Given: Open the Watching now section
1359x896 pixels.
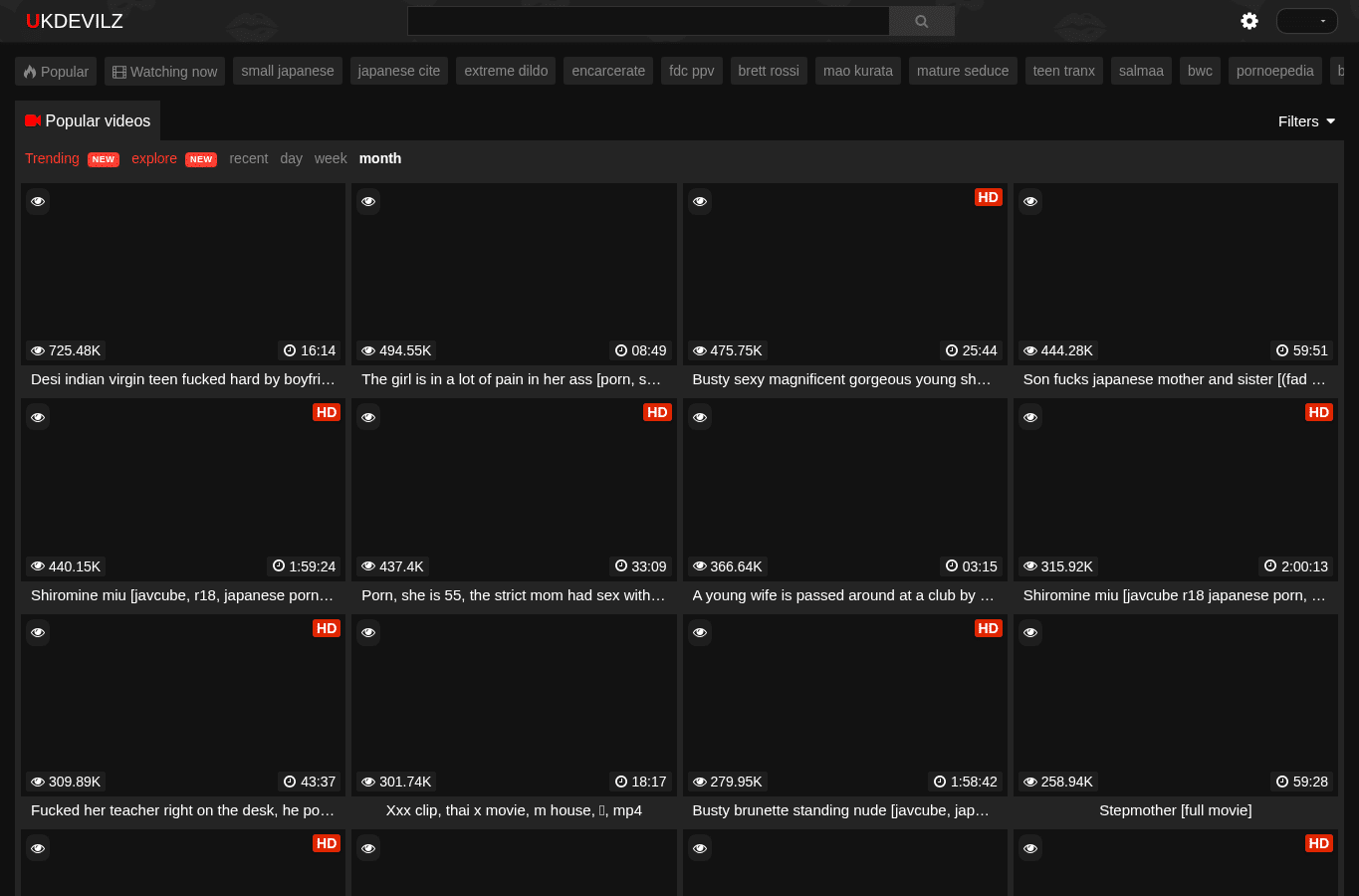Looking at the screenshot, I should tap(164, 72).
